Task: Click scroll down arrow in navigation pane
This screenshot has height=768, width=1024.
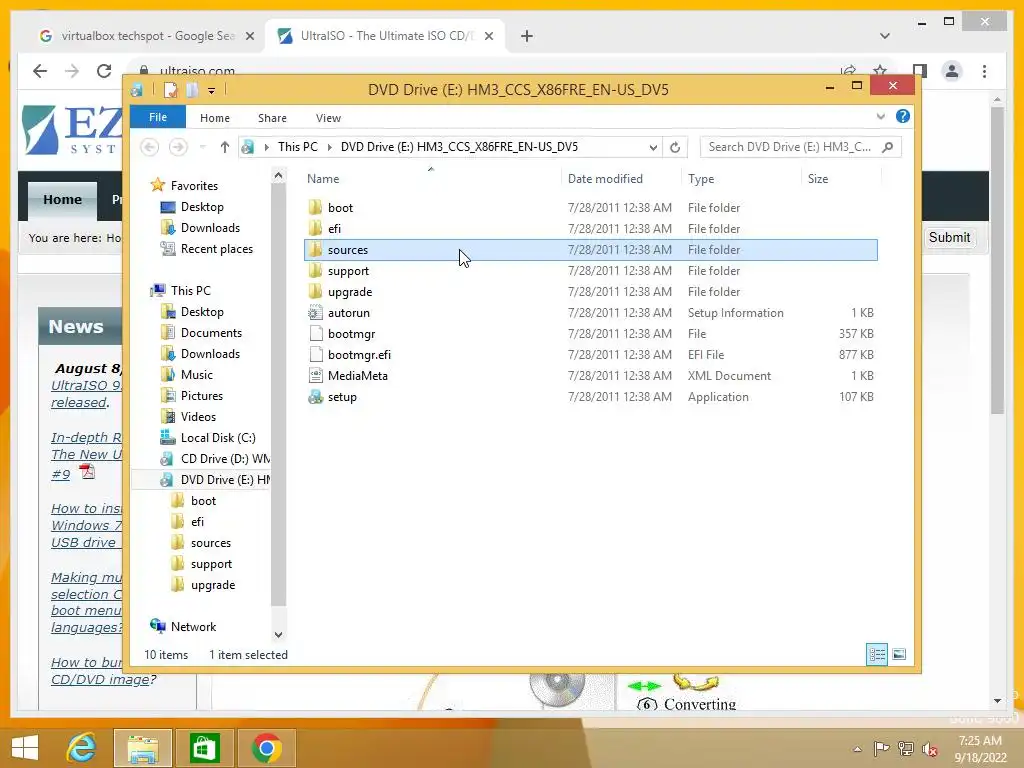Action: point(278,634)
